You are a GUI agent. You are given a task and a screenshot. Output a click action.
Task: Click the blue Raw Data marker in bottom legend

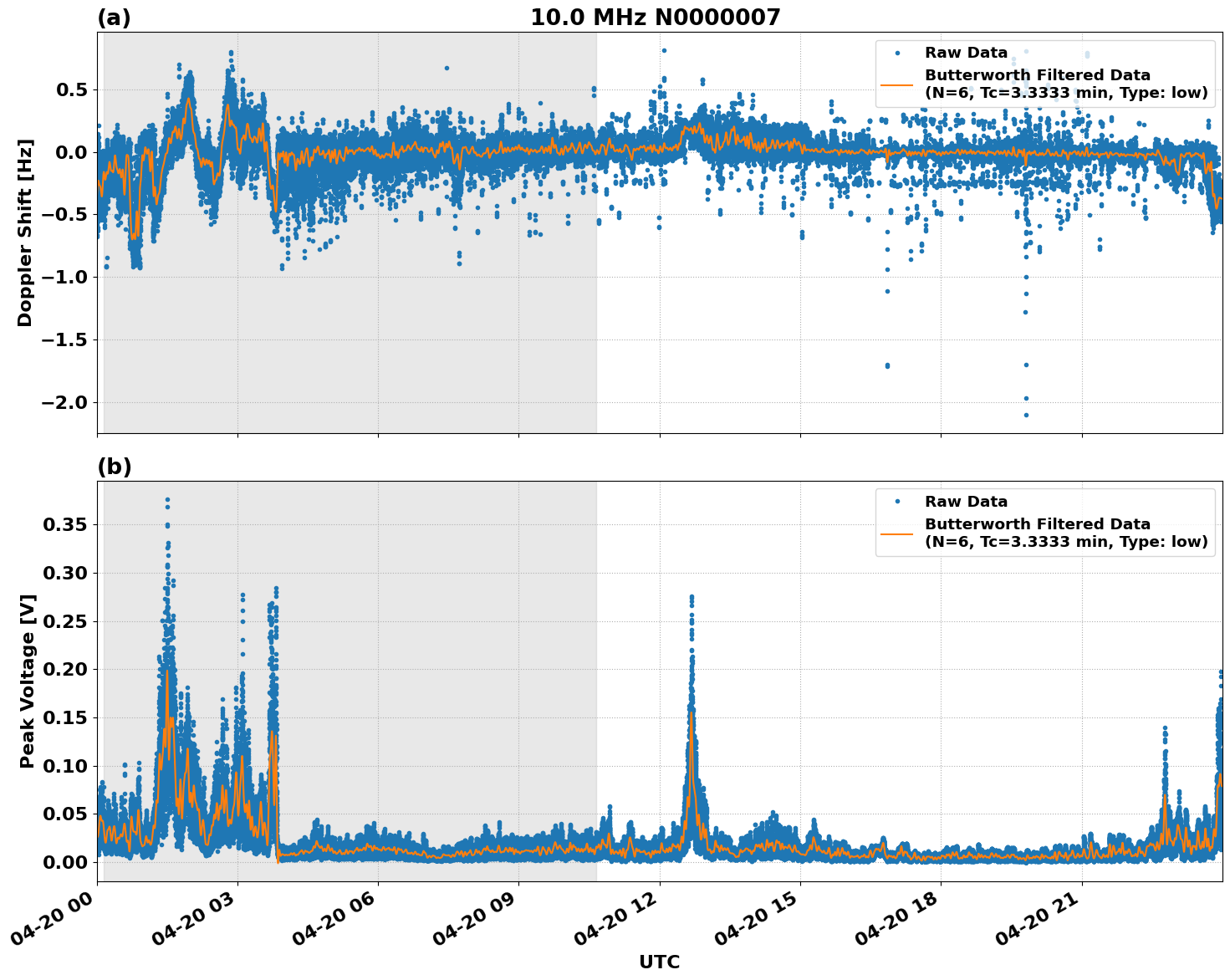pyautogui.click(x=897, y=502)
